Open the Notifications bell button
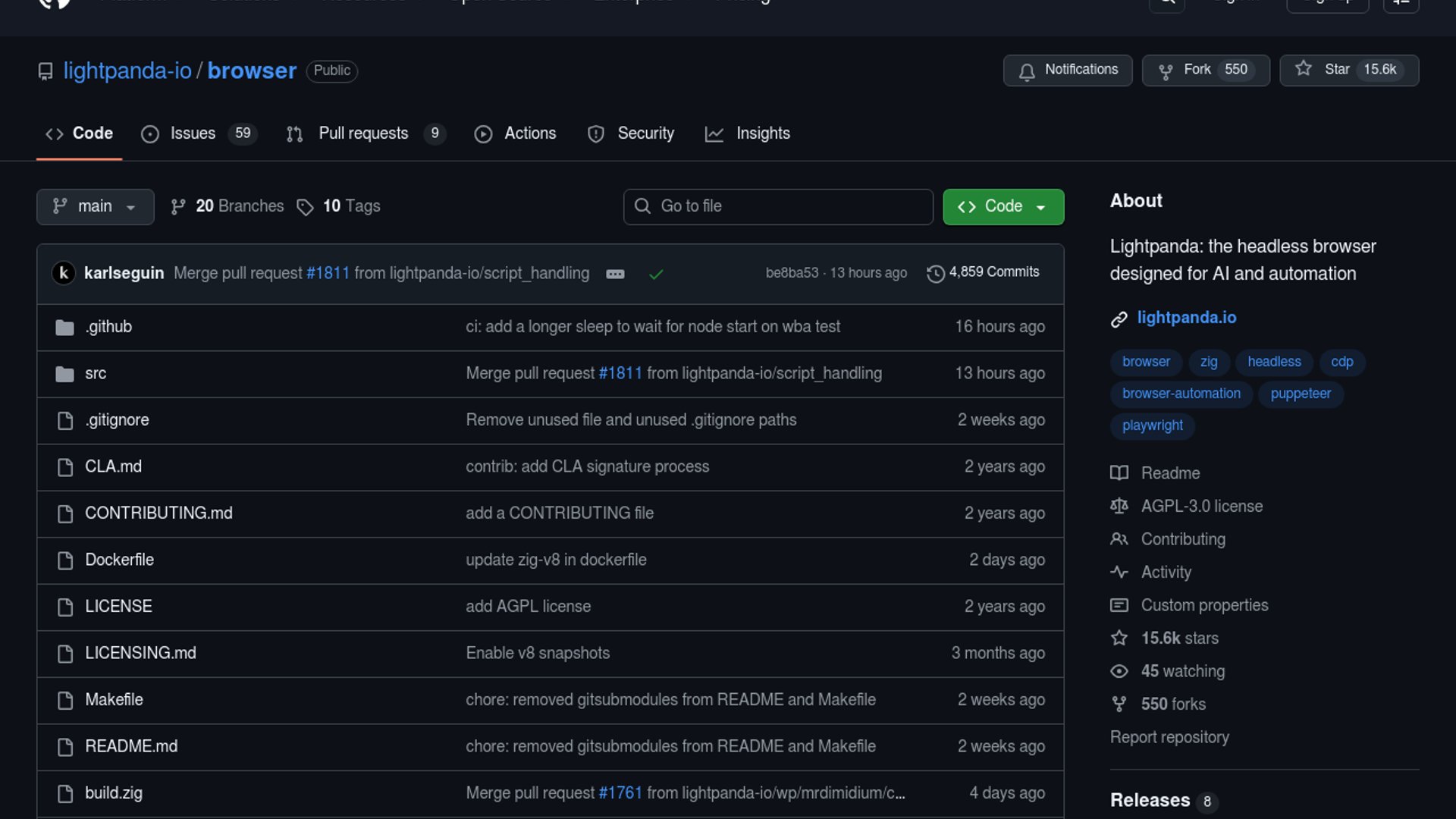1456x819 pixels. pyautogui.click(x=1068, y=70)
